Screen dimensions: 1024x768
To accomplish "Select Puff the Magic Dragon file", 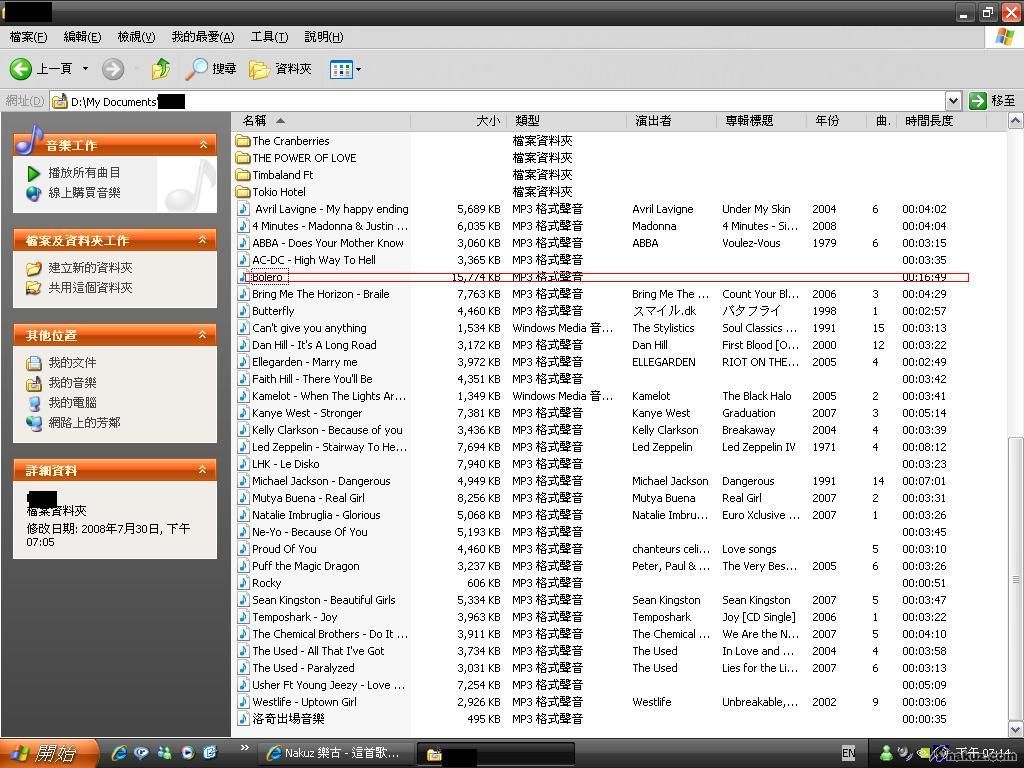I will (x=306, y=566).
